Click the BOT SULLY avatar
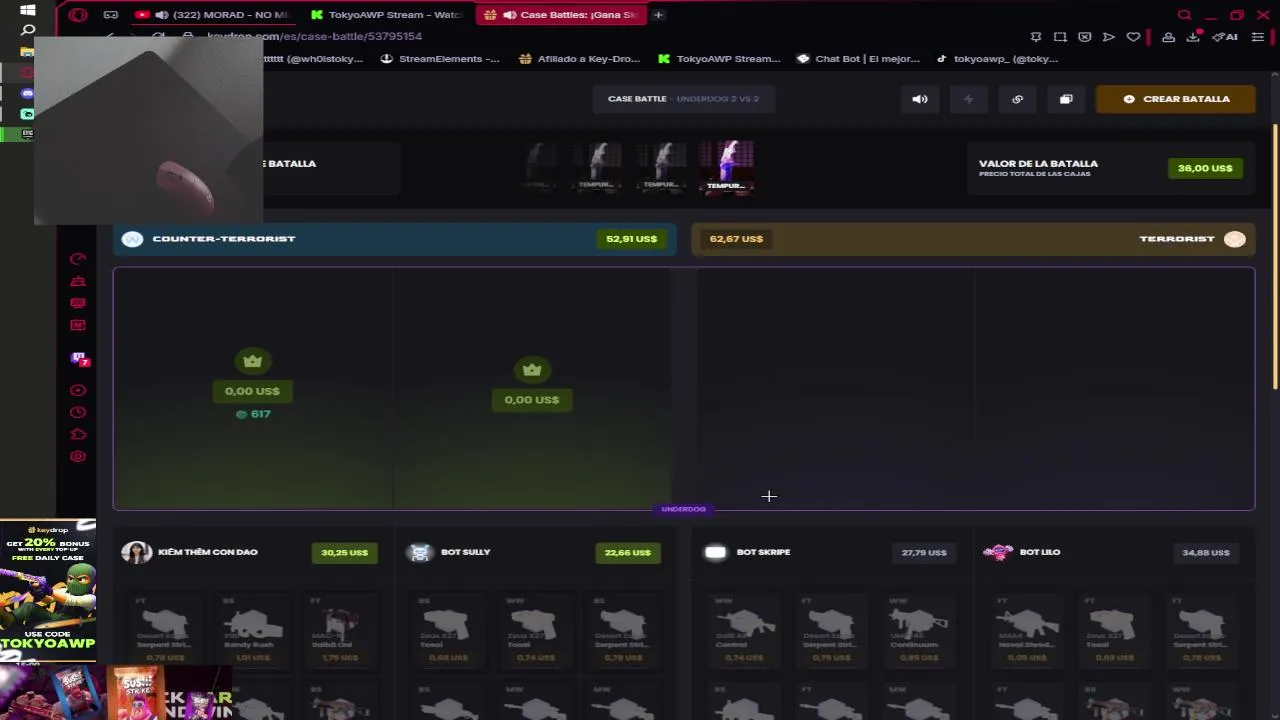Viewport: 1280px width, 720px height. 420,552
